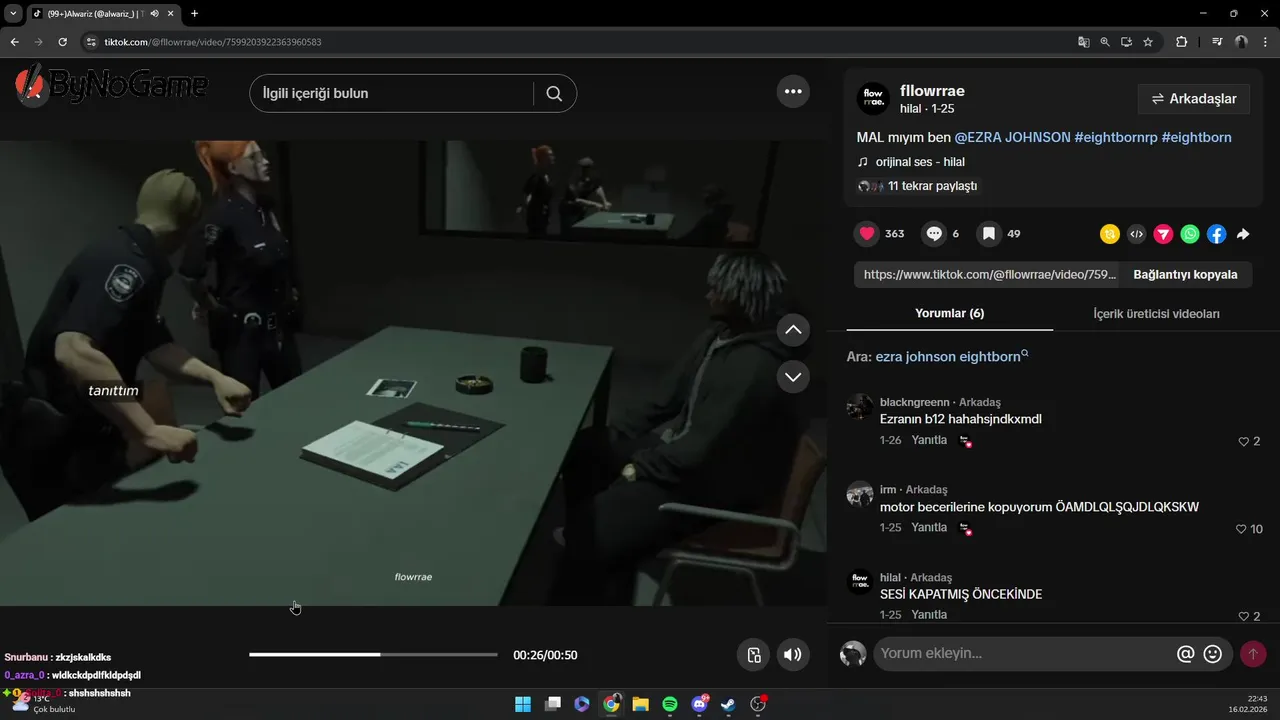
Task: Reply to irm's comment
Action: [929, 527]
